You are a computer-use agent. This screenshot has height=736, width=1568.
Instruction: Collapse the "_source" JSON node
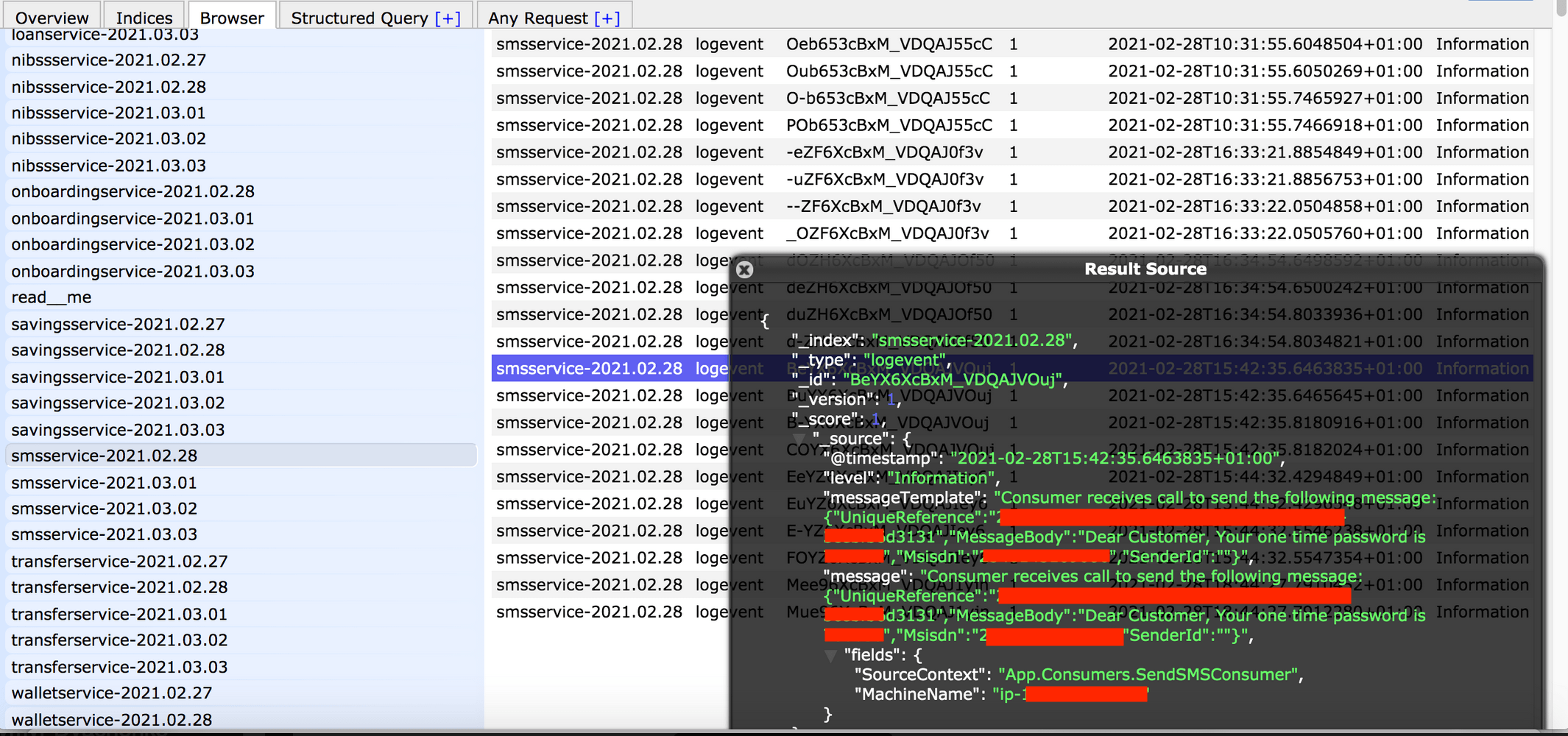tap(799, 439)
